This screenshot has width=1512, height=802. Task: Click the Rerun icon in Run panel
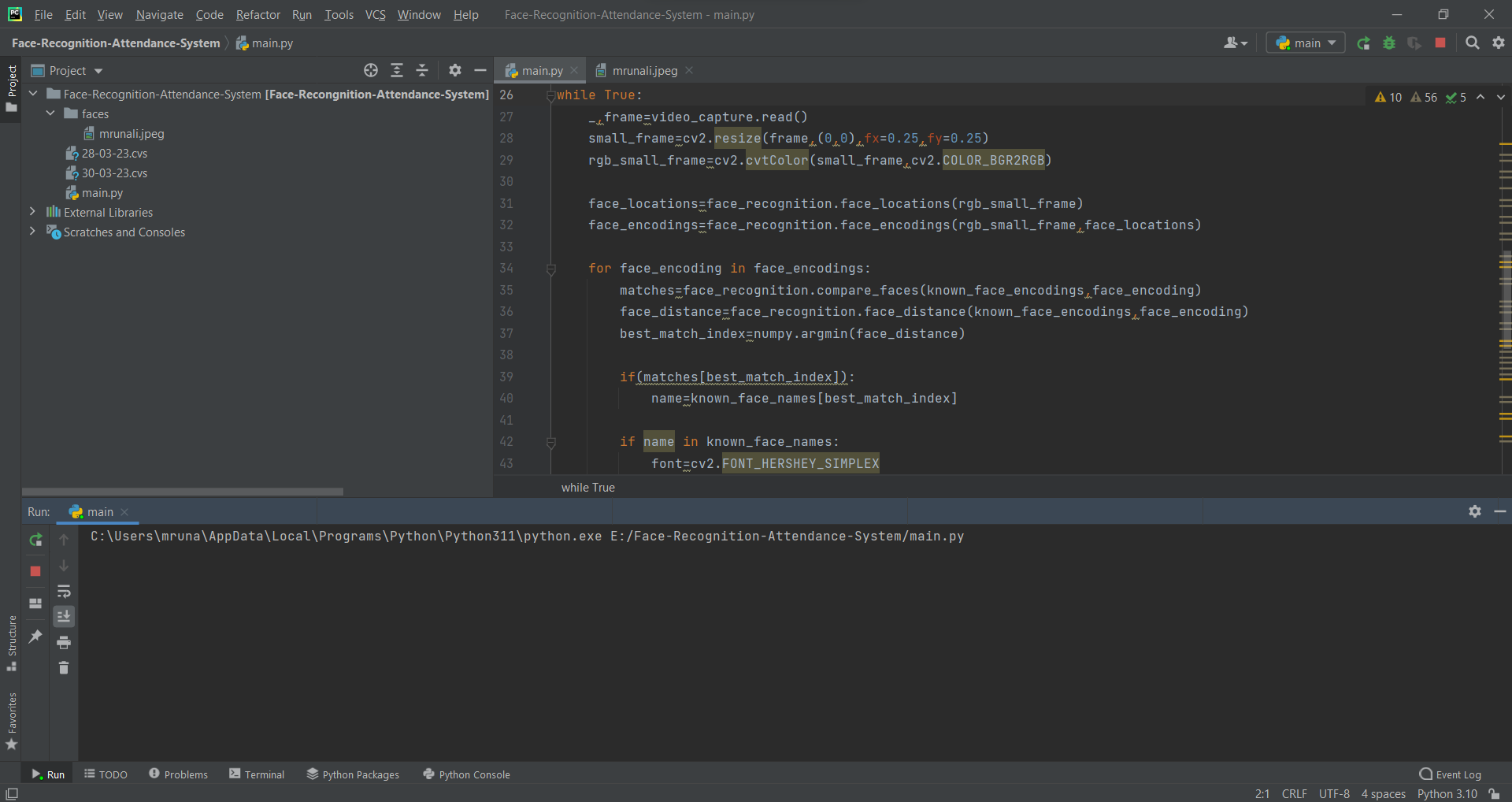[35, 540]
